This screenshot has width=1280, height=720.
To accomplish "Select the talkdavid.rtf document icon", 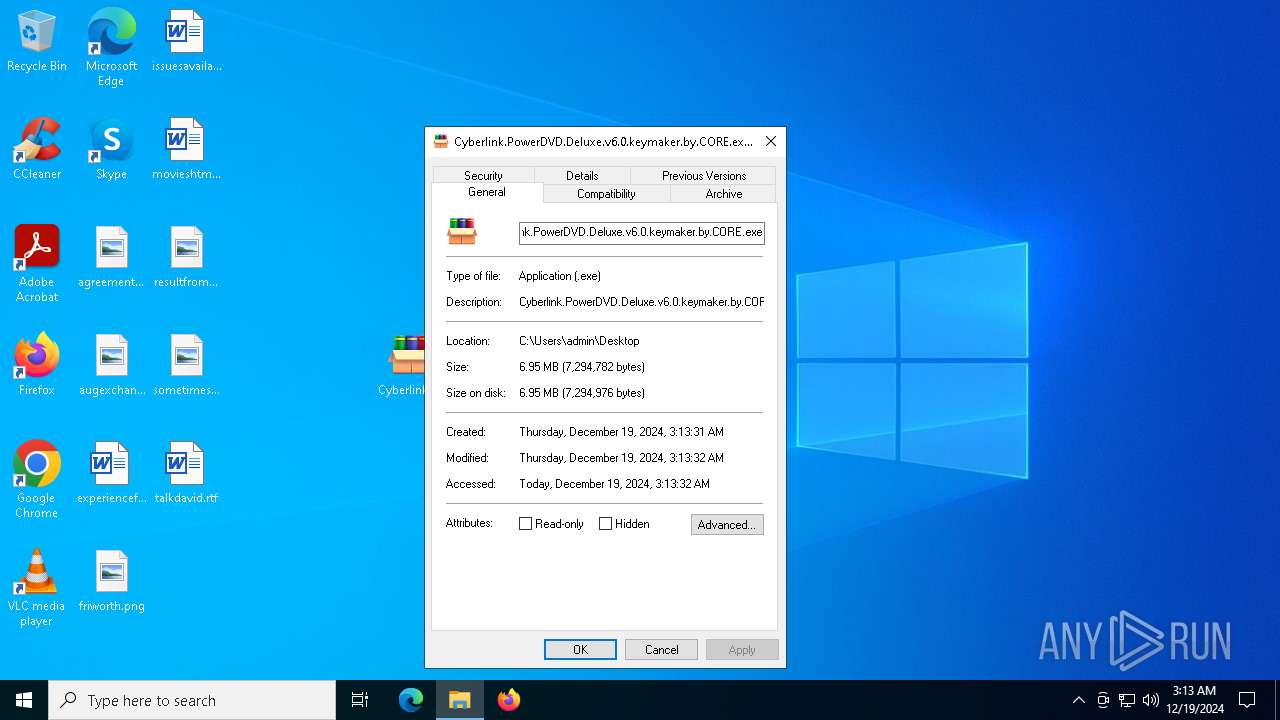I will [x=186, y=474].
